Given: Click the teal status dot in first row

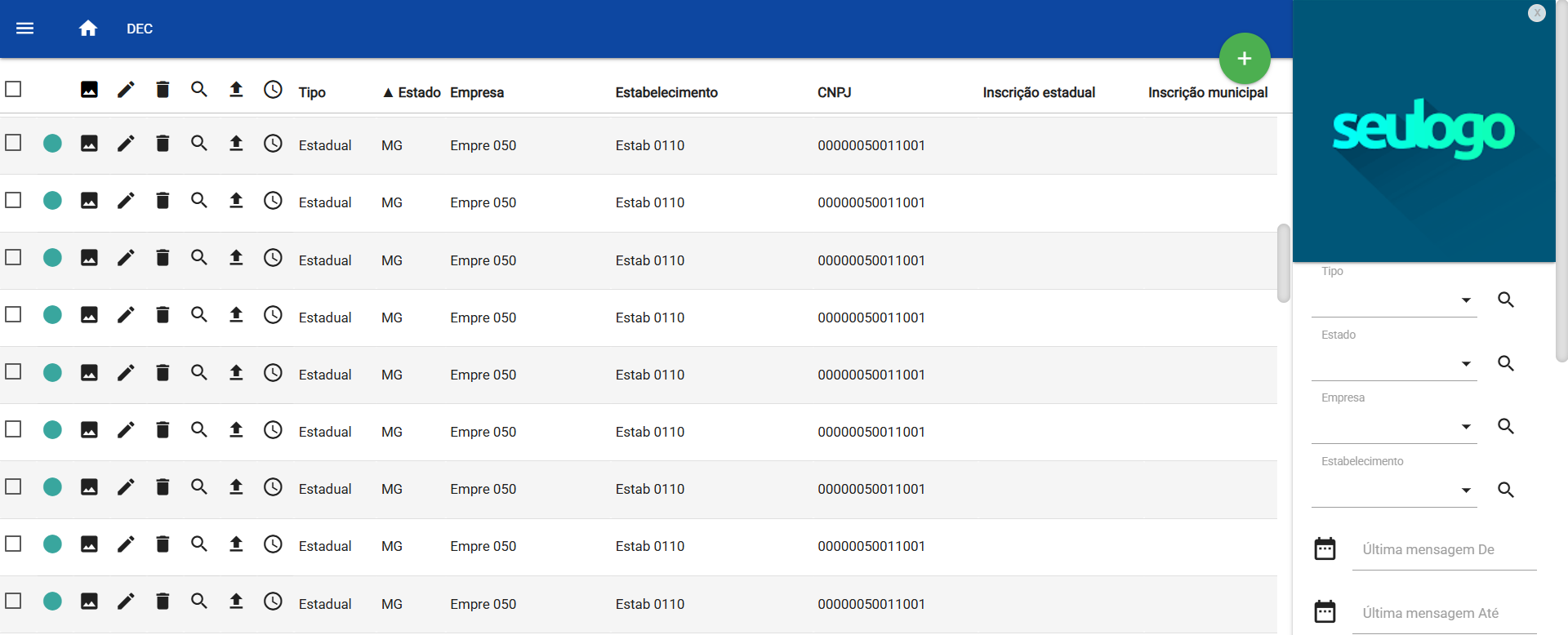Looking at the screenshot, I should pyautogui.click(x=52, y=144).
